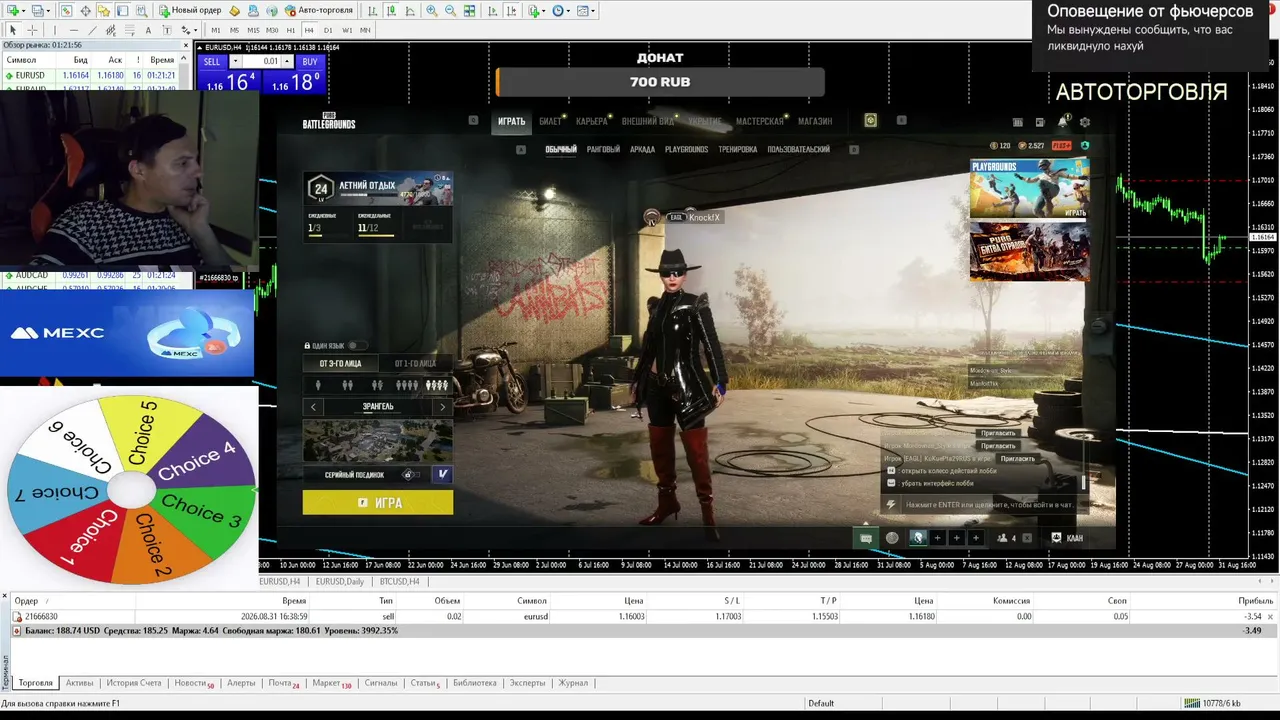Open the Почта terminal tab

point(283,683)
